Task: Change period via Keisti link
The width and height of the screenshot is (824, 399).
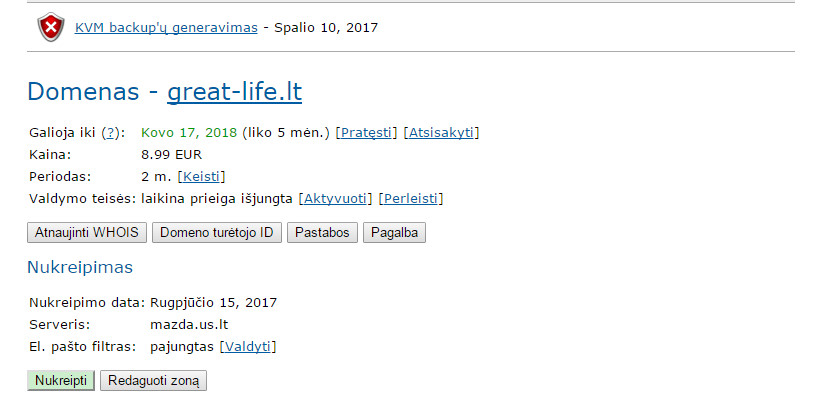Action: point(201,176)
